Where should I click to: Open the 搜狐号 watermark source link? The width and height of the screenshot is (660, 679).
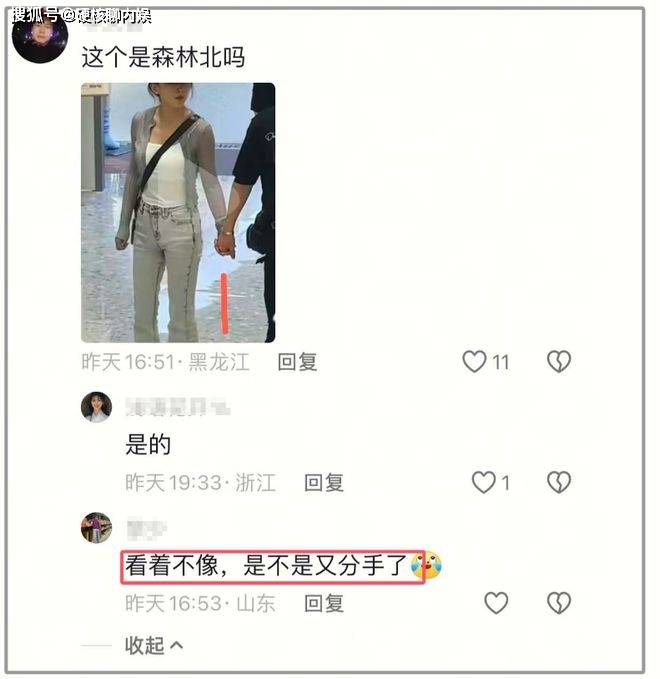[81, 16]
